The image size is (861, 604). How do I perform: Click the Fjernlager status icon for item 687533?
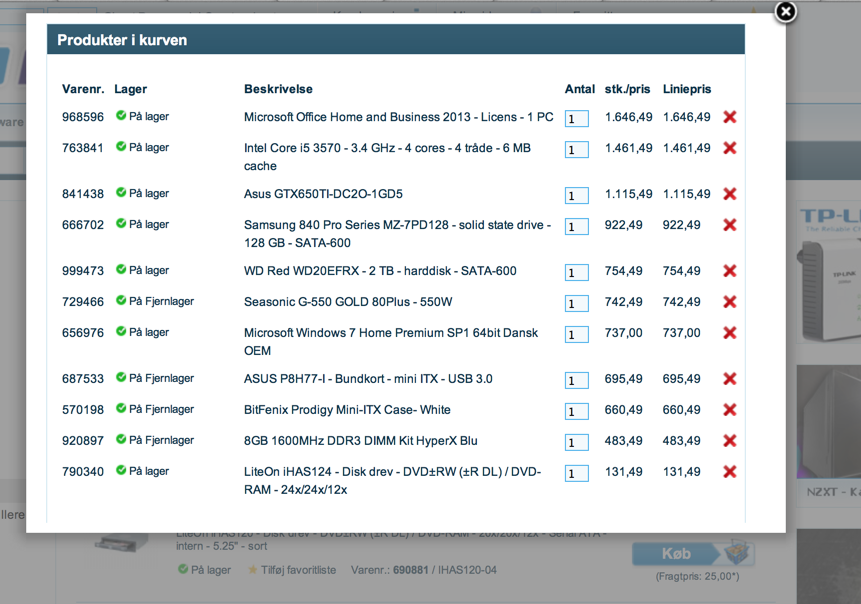pyautogui.click(x=121, y=377)
